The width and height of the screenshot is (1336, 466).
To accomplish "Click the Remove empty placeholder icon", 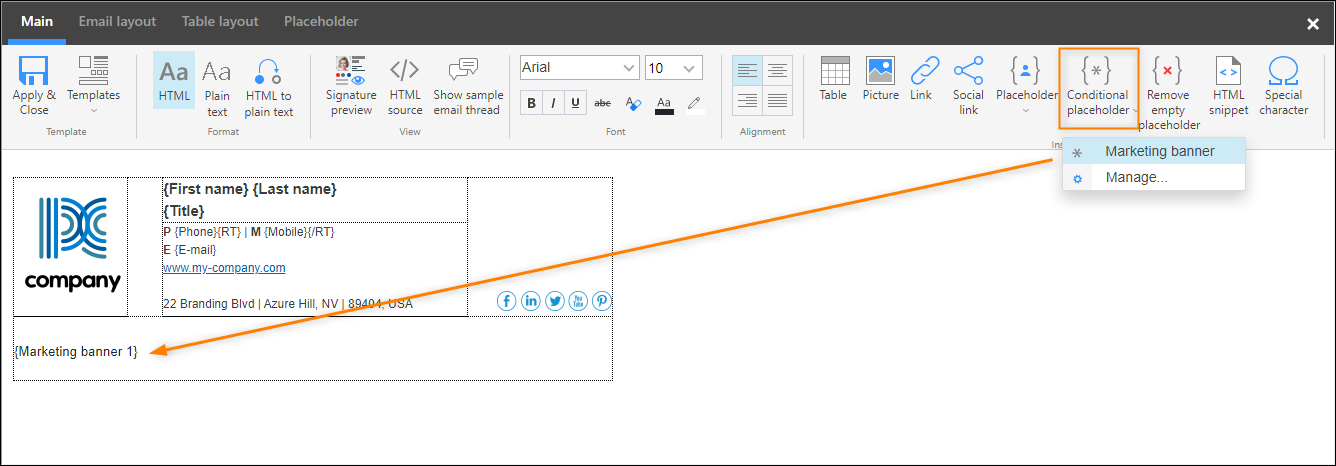I will [x=1168, y=70].
